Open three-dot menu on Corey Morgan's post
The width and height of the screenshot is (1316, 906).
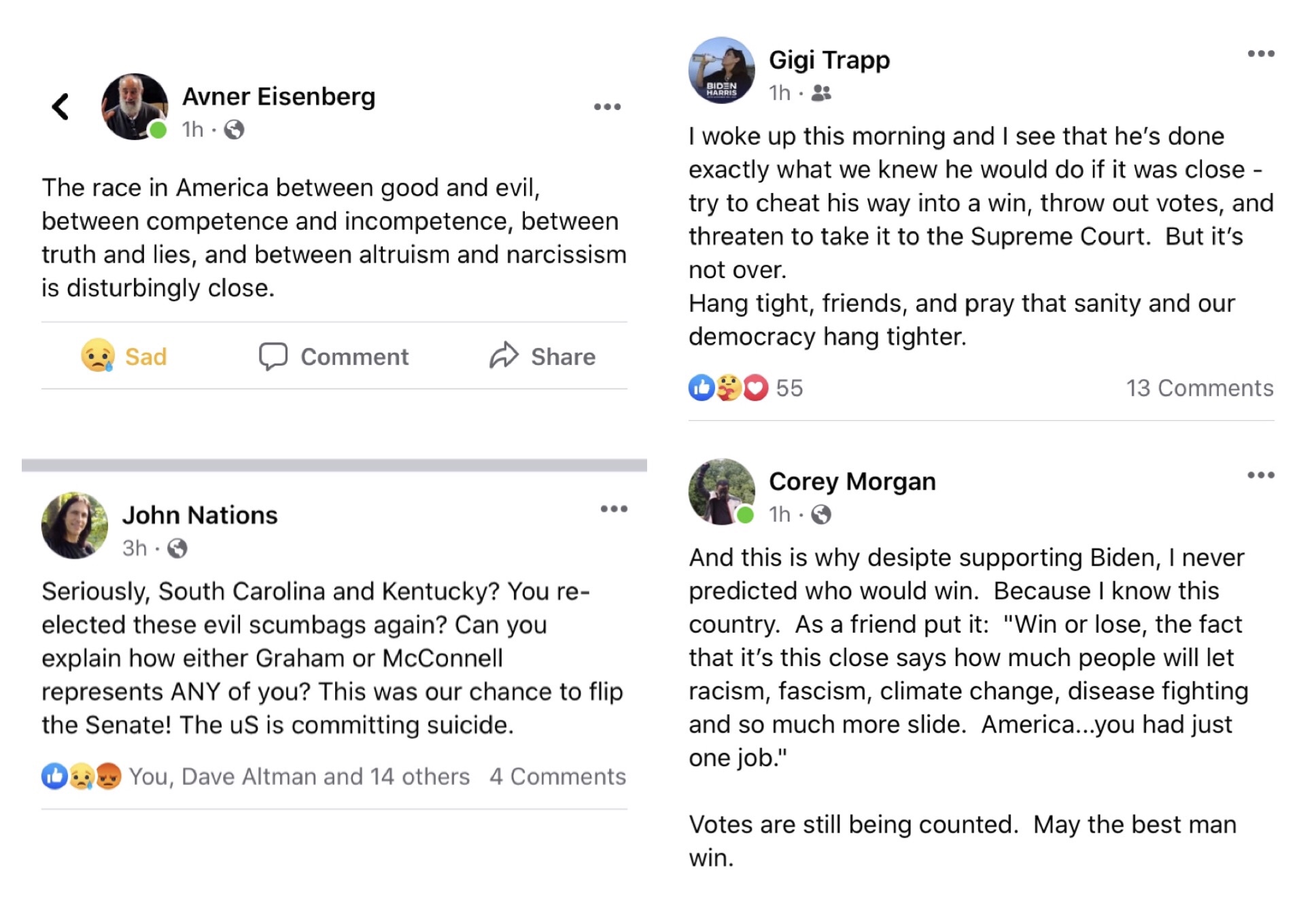pyautogui.click(x=1260, y=475)
